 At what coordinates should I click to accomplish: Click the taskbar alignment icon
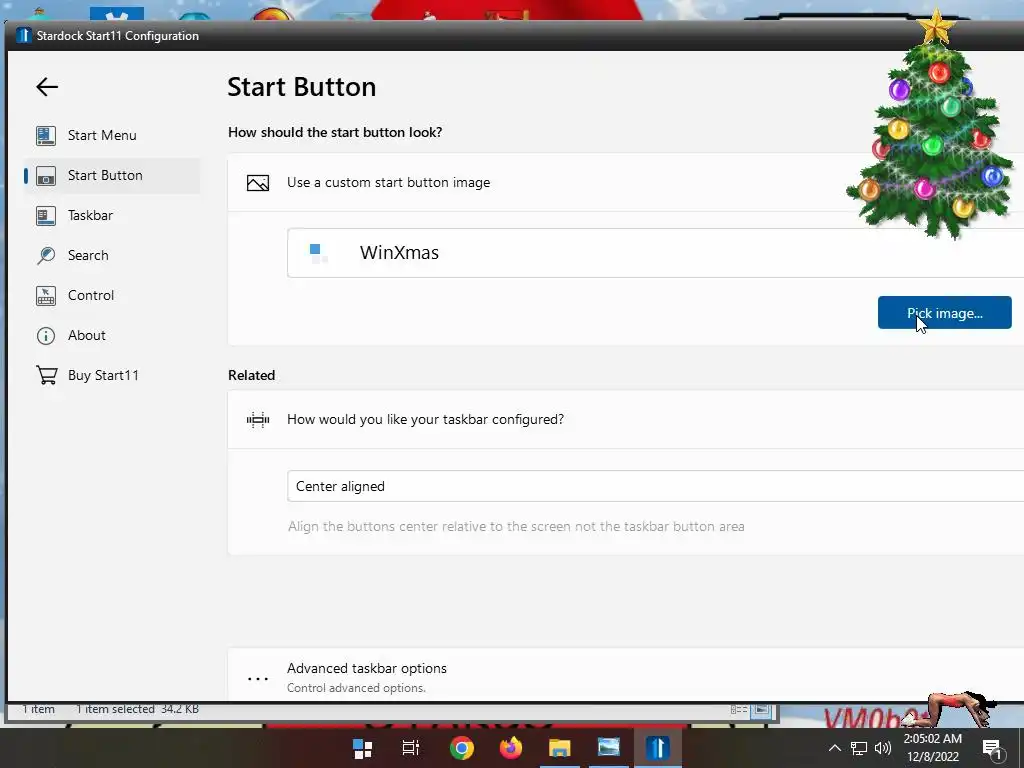click(258, 420)
